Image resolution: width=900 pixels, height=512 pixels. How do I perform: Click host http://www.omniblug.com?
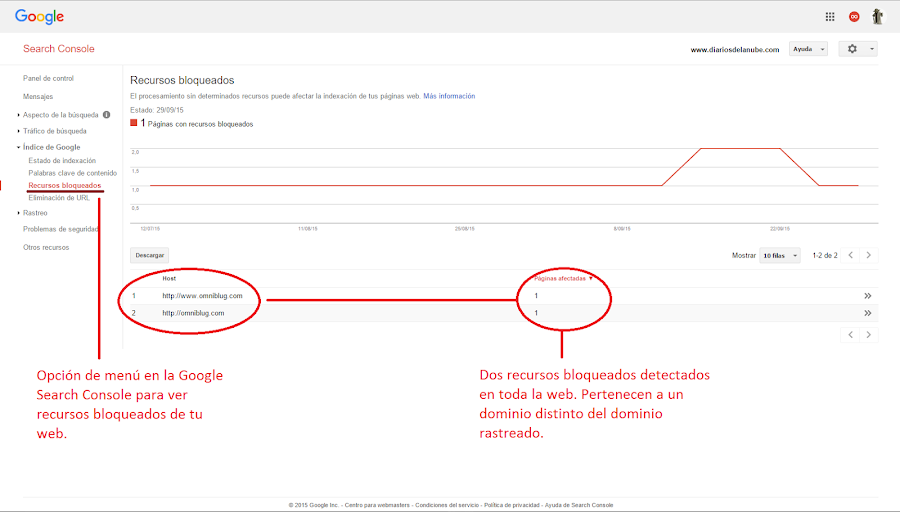[x=202, y=296]
